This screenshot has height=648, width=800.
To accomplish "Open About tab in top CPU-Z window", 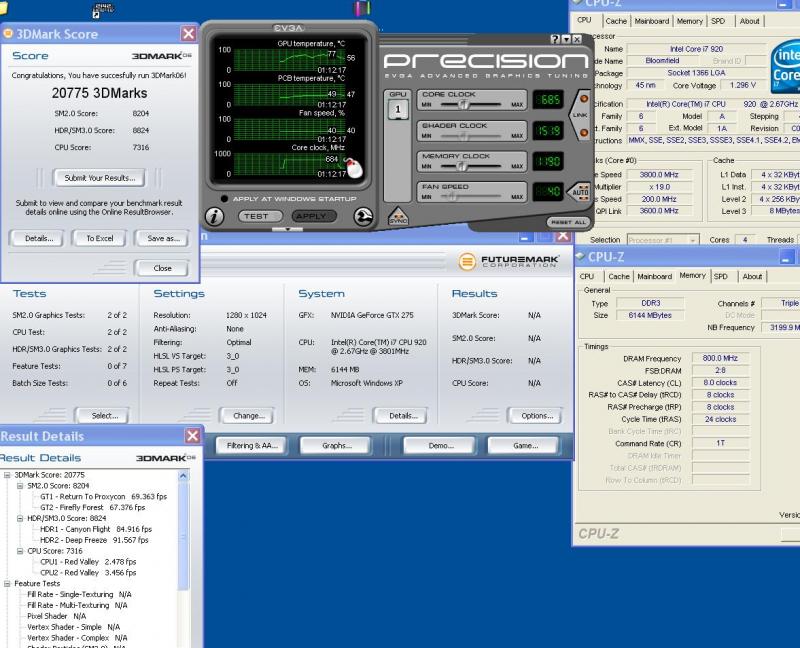I will [x=749, y=21].
